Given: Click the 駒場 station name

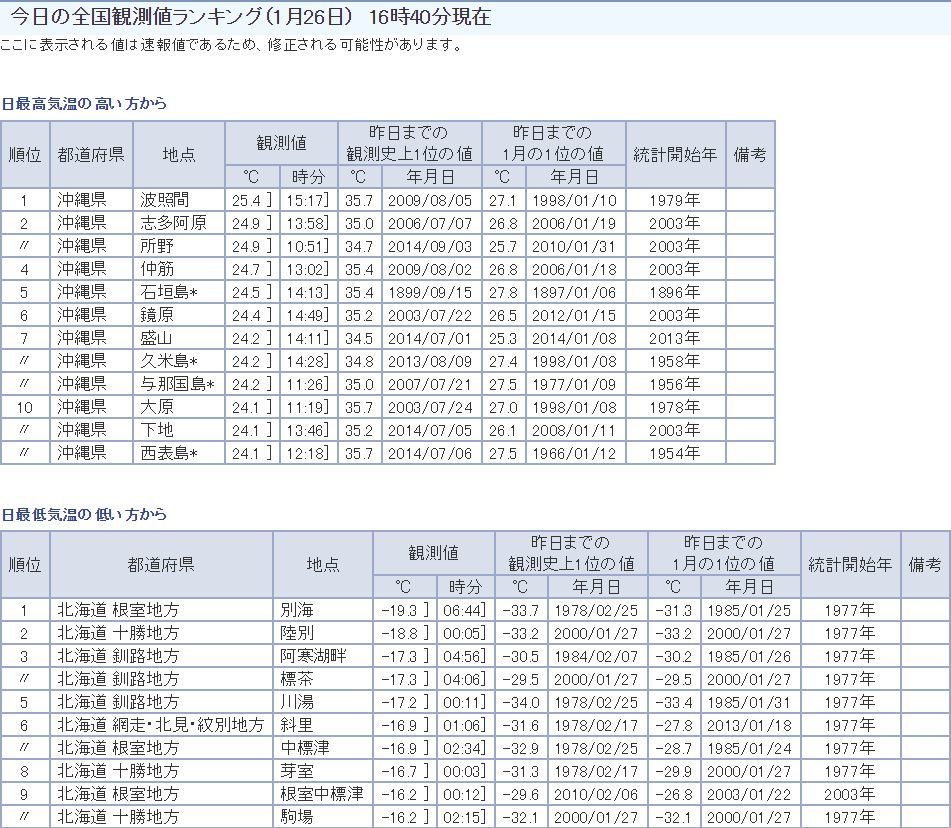Looking at the screenshot, I should (298, 816).
